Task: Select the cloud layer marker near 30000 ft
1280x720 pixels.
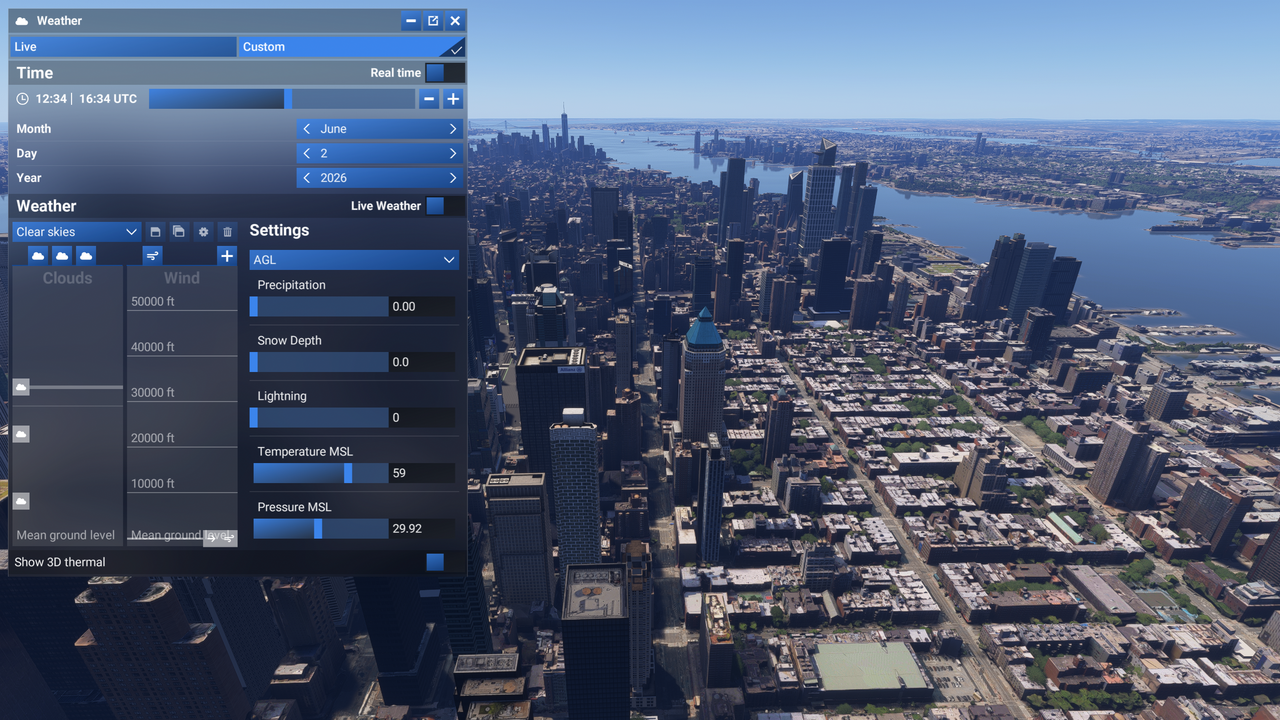Action: (21, 387)
